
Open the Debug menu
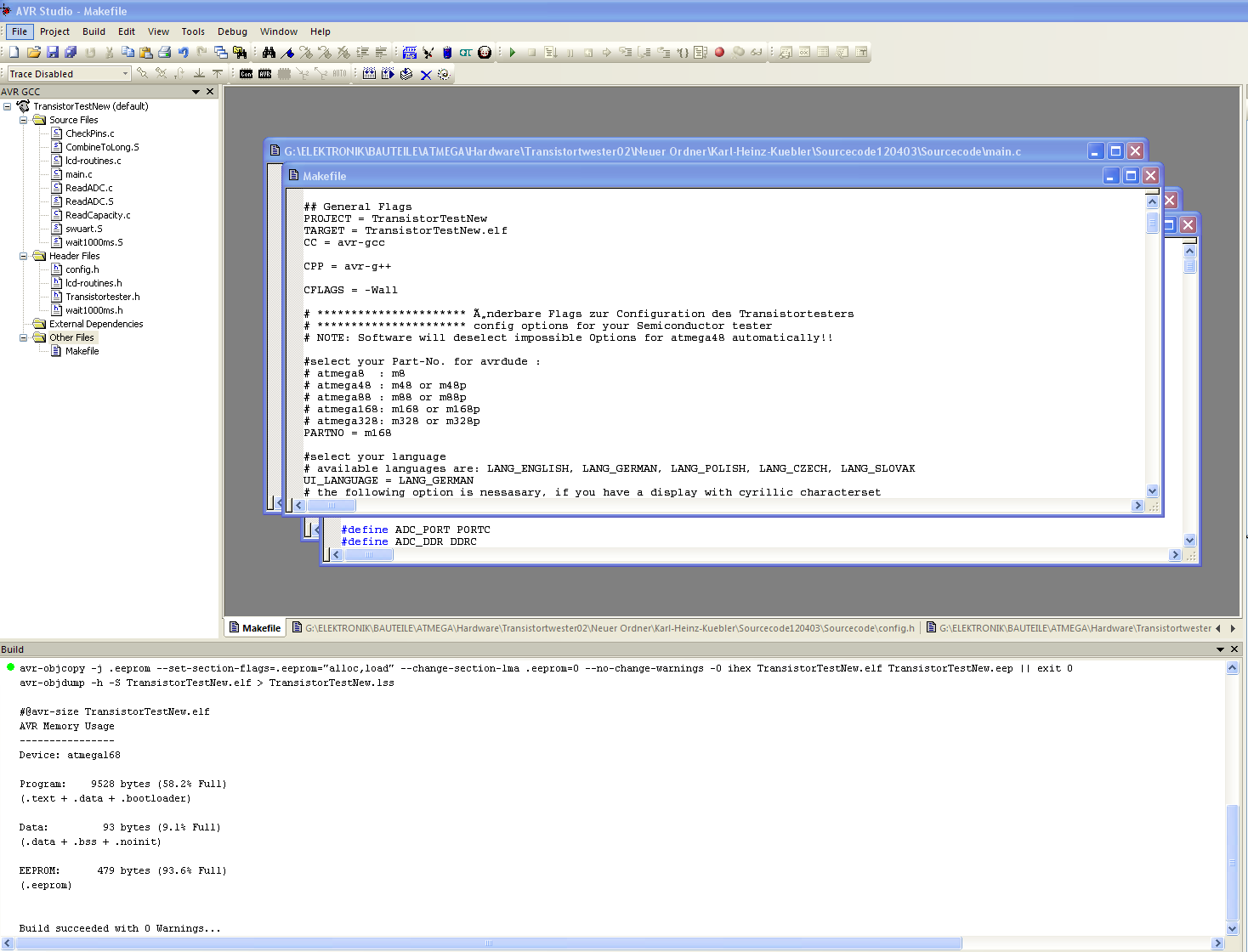(232, 31)
